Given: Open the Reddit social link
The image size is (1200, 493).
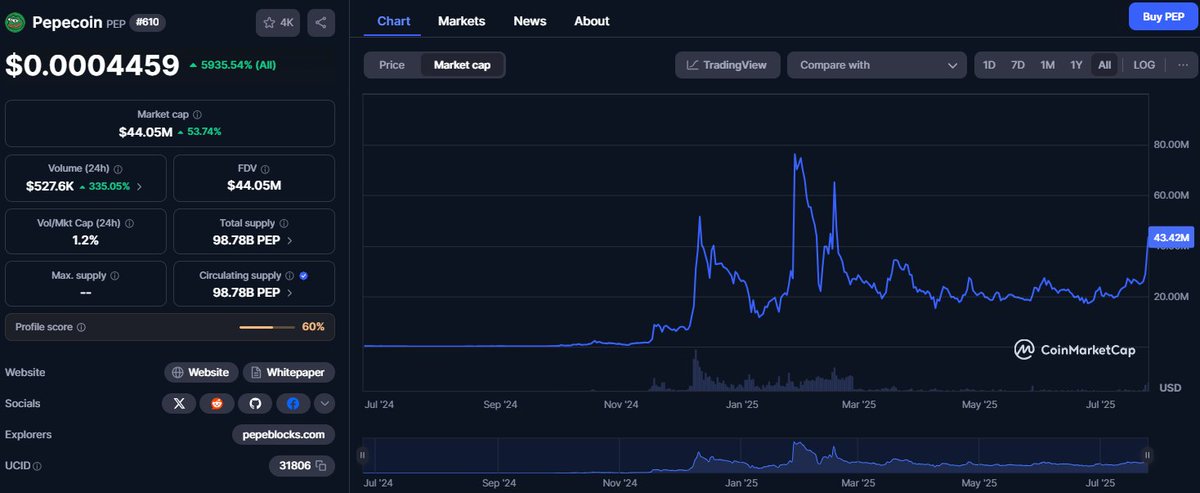Looking at the screenshot, I should pyautogui.click(x=217, y=403).
